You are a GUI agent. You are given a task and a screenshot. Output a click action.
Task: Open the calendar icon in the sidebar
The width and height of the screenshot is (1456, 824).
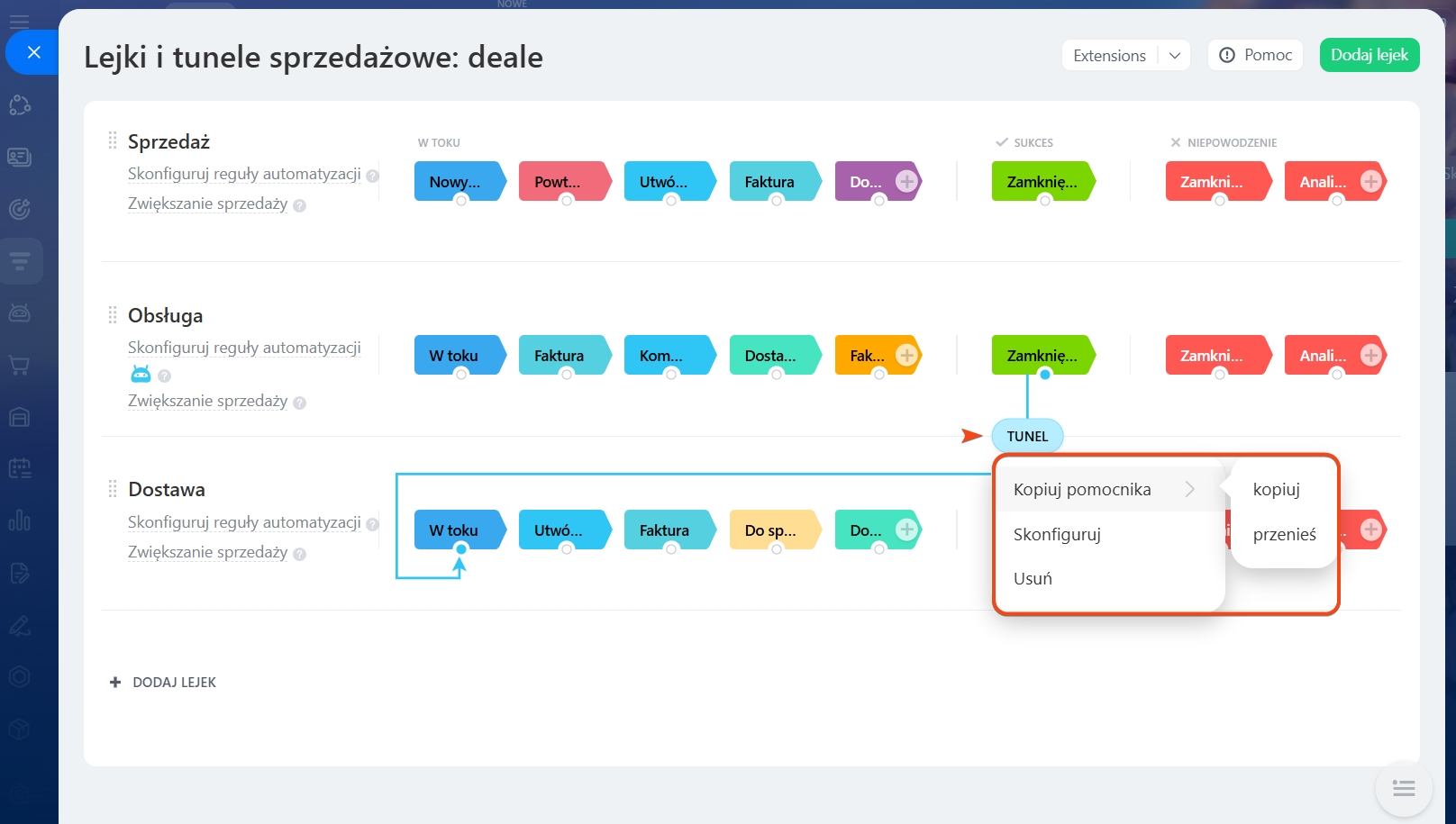click(x=19, y=468)
